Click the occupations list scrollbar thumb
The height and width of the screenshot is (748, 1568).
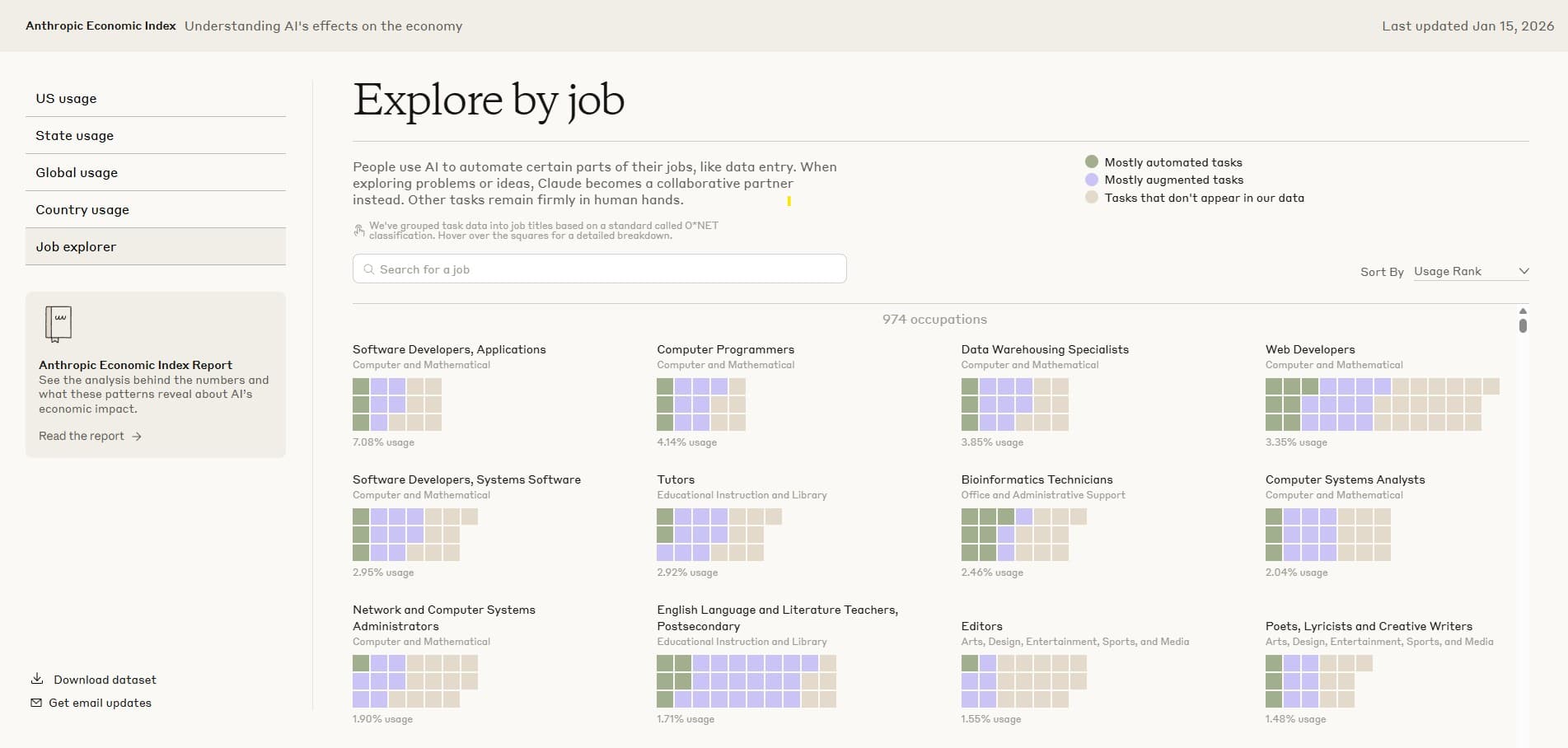(1523, 325)
